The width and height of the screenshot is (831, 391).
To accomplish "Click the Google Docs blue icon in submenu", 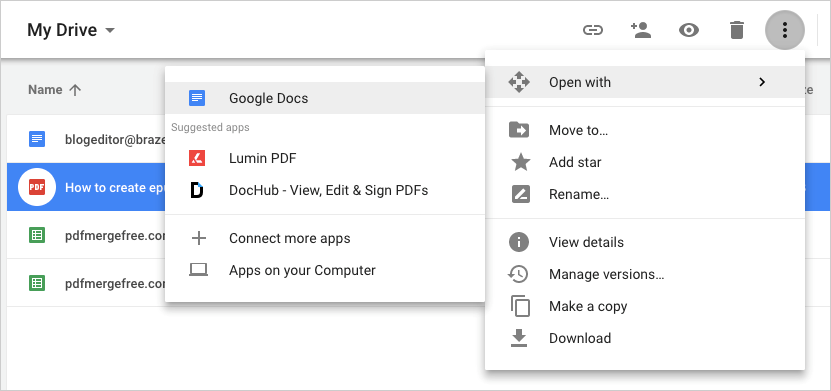I will (x=197, y=98).
